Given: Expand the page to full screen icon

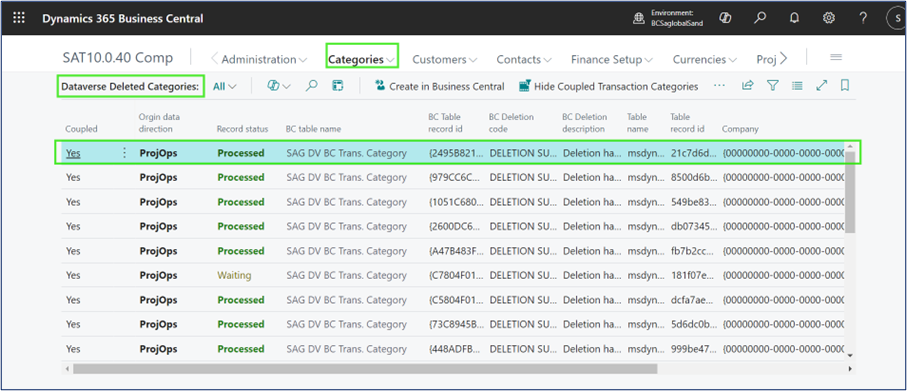Looking at the screenshot, I should click(x=821, y=86).
